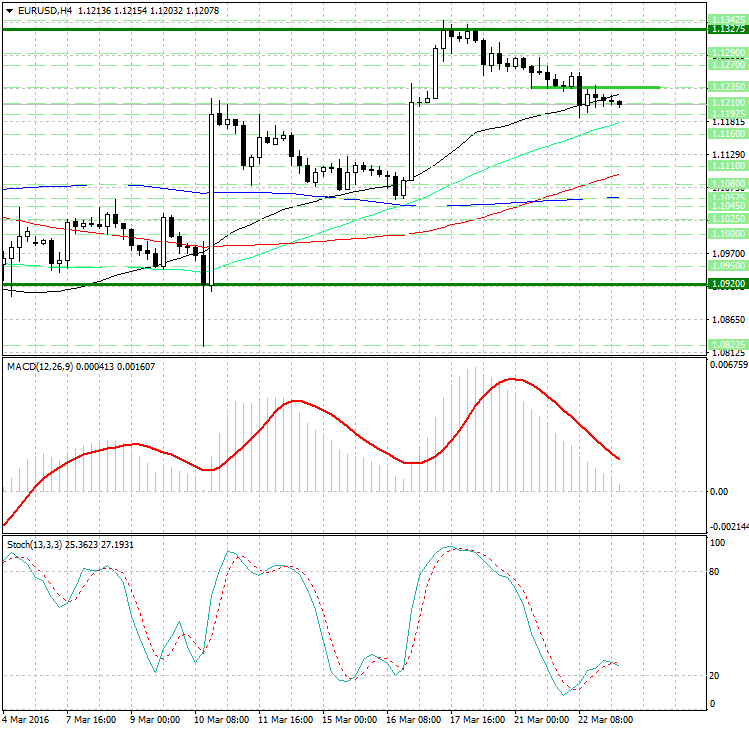Click the Stochastic 20 level label
Image resolution: width=749 pixels, height=731 pixels.
click(x=714, y=676)
